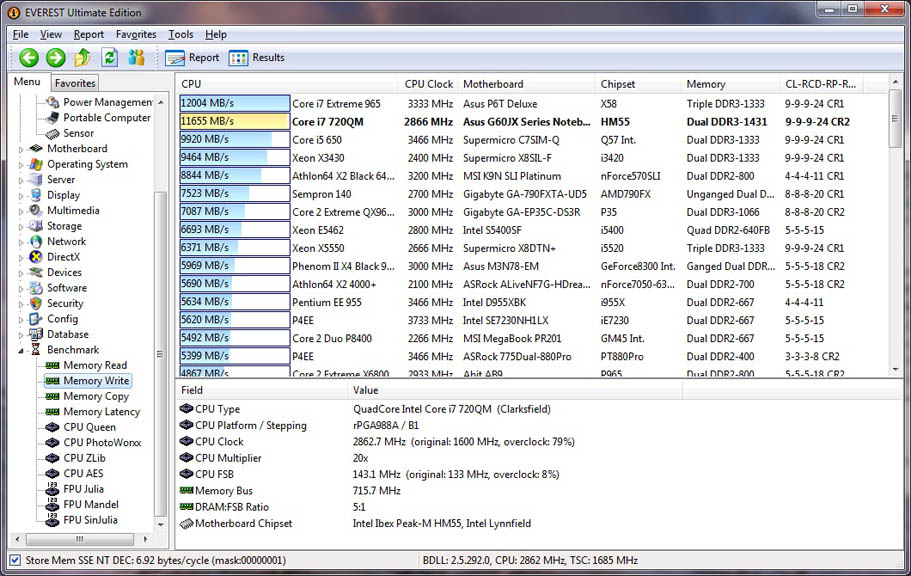Expand the Operating System tree node
This screenshot has height=576, width=911.
tap(21, 165)
